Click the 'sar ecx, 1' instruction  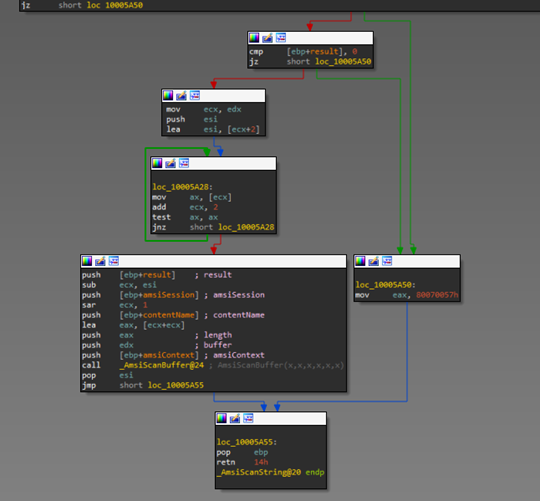coord(115,305)
